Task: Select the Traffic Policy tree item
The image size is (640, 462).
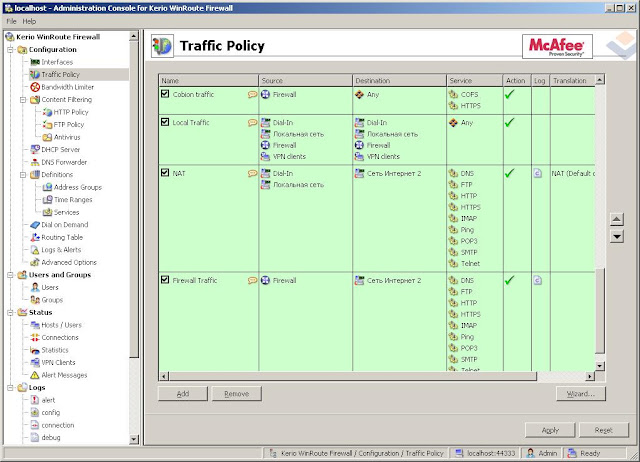Action: tap(60, 74)
